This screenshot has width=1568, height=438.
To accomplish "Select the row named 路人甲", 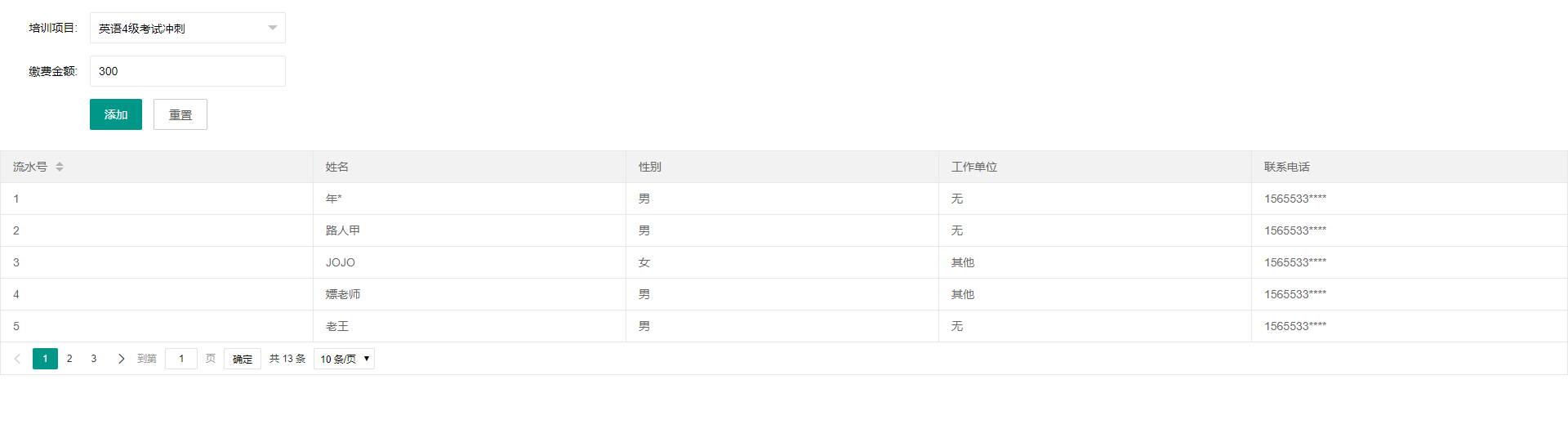I will pos(784,230).
